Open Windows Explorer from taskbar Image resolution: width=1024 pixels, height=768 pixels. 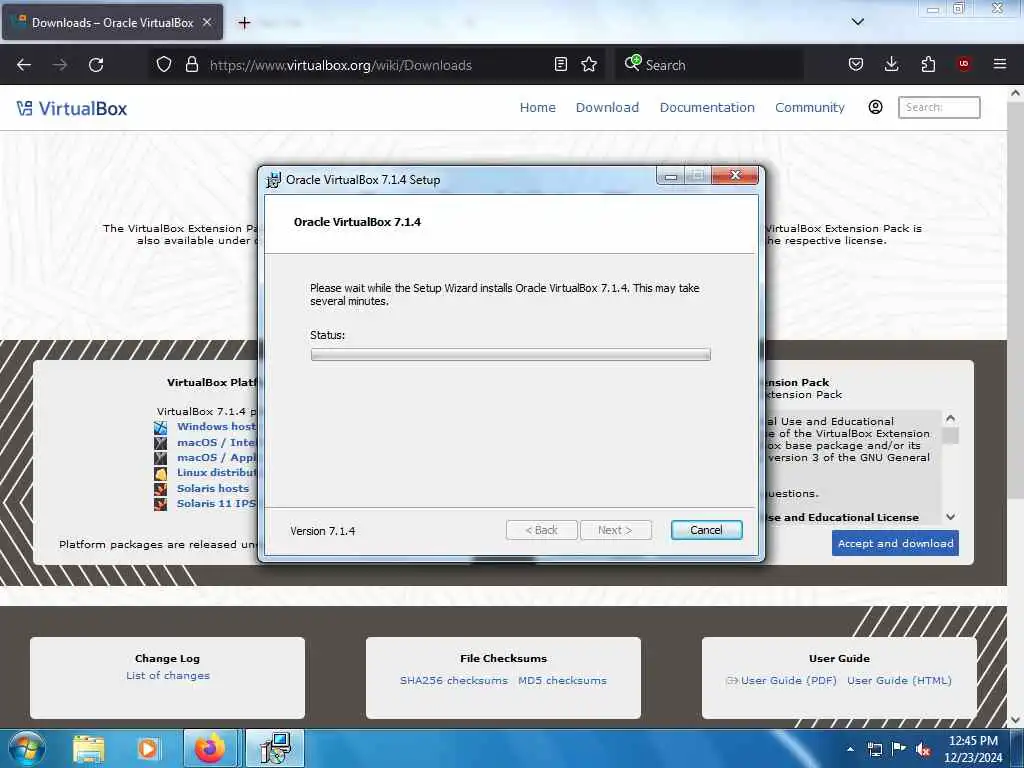tap(88, 749)
